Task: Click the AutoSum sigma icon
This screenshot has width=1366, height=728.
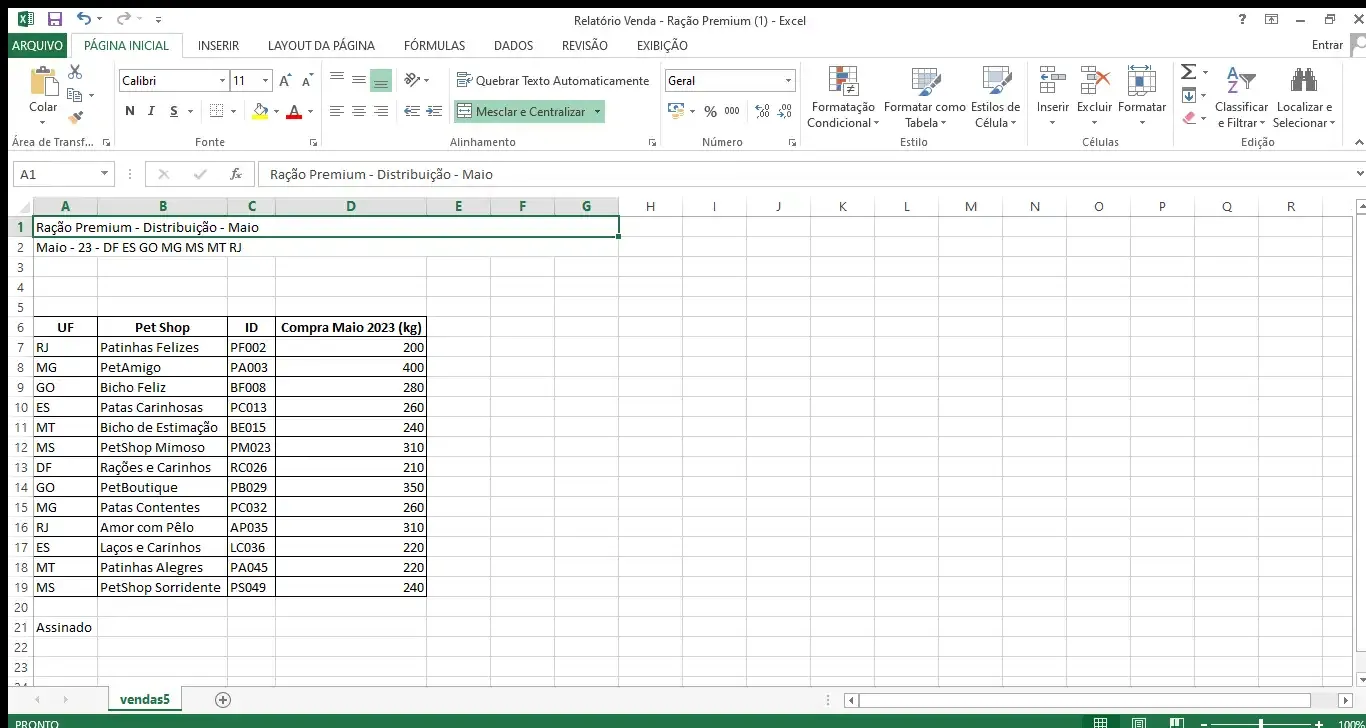Action: tap(1188, 72)
